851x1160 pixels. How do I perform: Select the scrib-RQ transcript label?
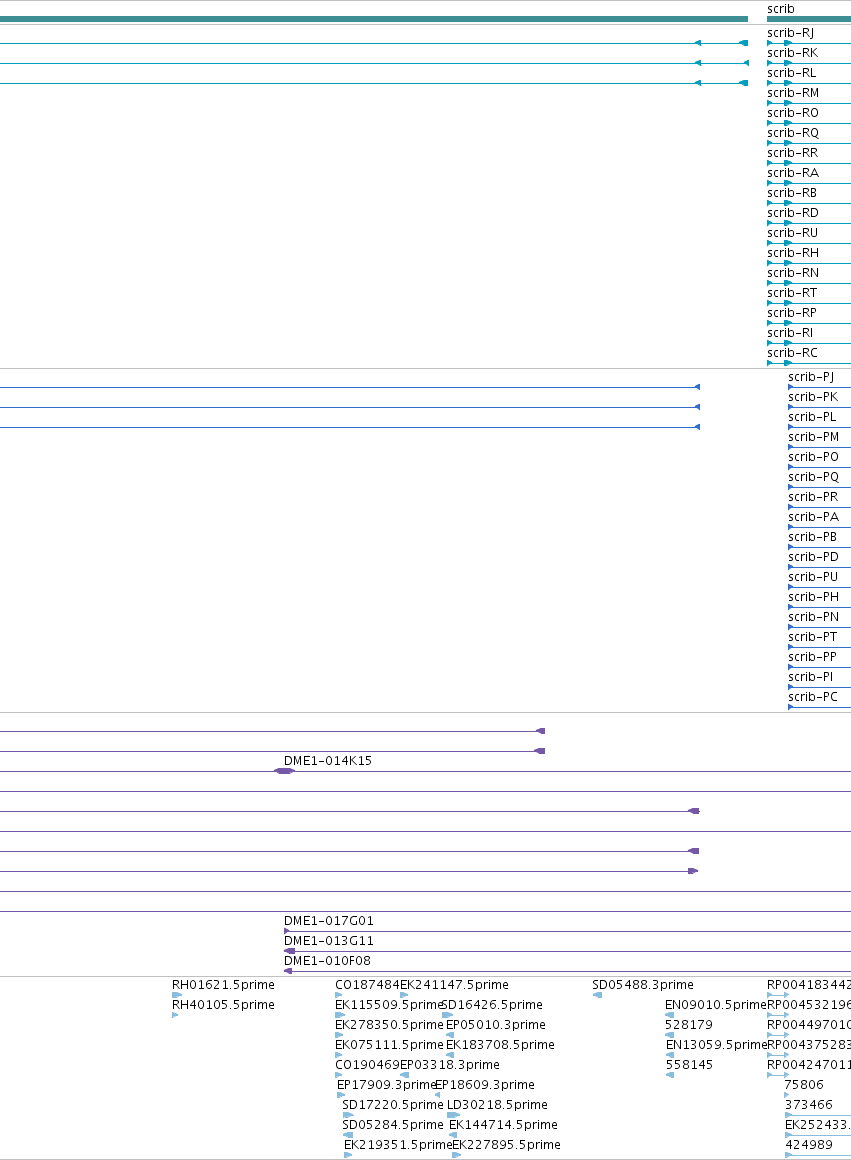click(793, 132)
